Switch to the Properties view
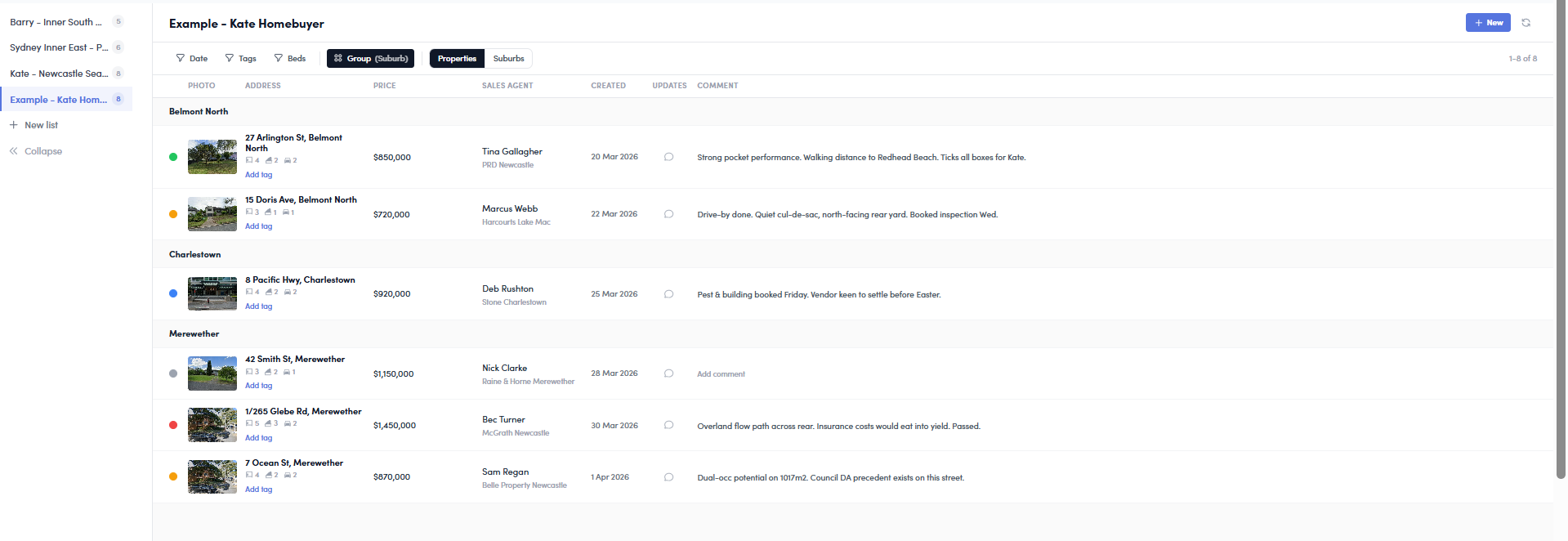The height and width of the screenshot is (541, 1568). [457, 59]
